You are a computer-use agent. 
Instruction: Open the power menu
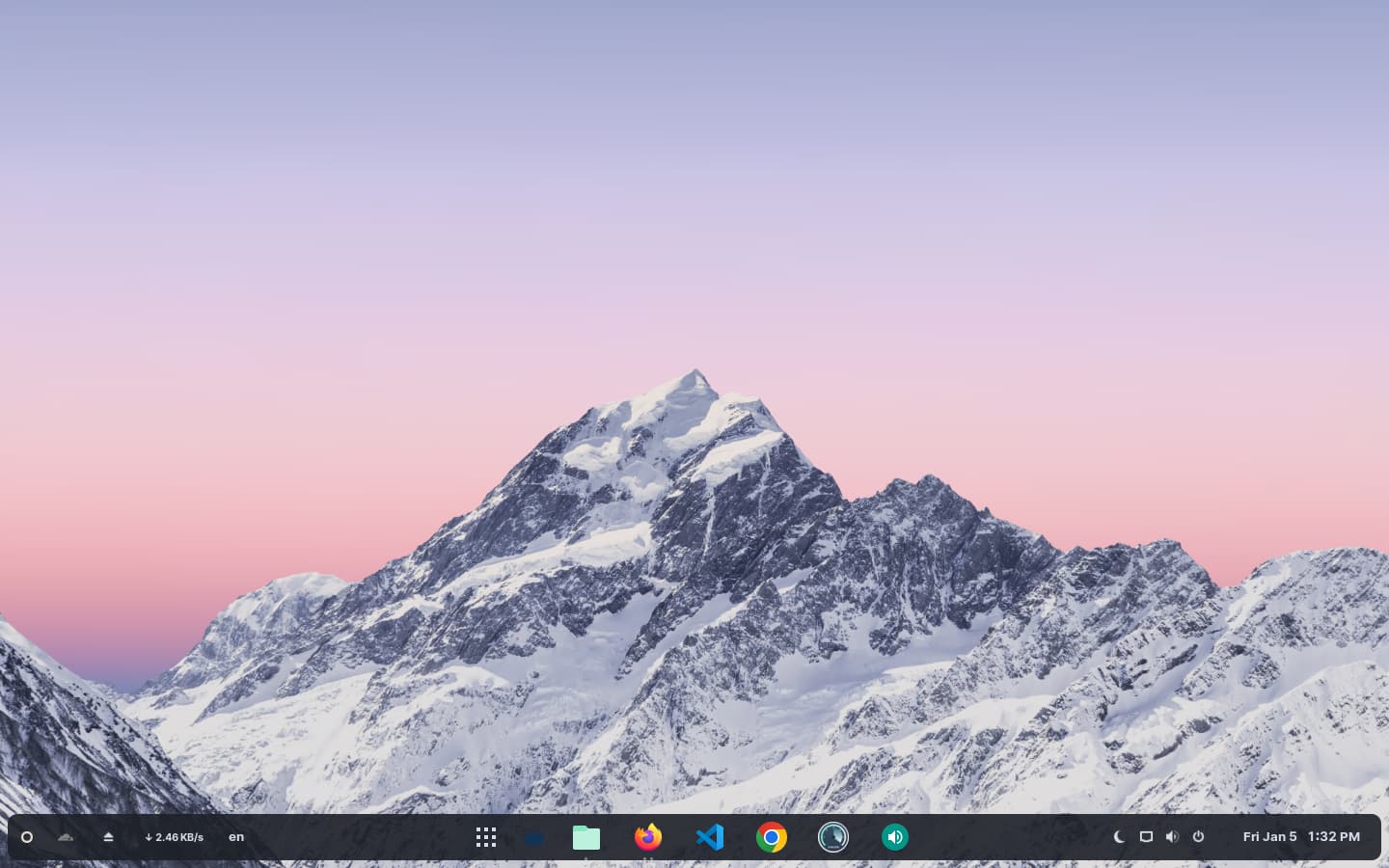click(1198, 837)
